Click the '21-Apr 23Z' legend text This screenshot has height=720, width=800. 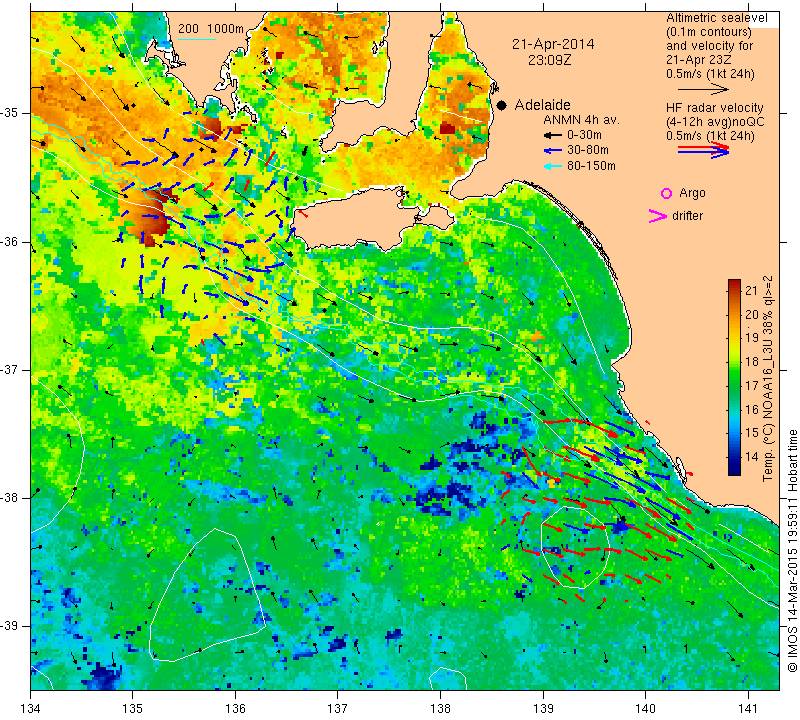click(698, 60)
